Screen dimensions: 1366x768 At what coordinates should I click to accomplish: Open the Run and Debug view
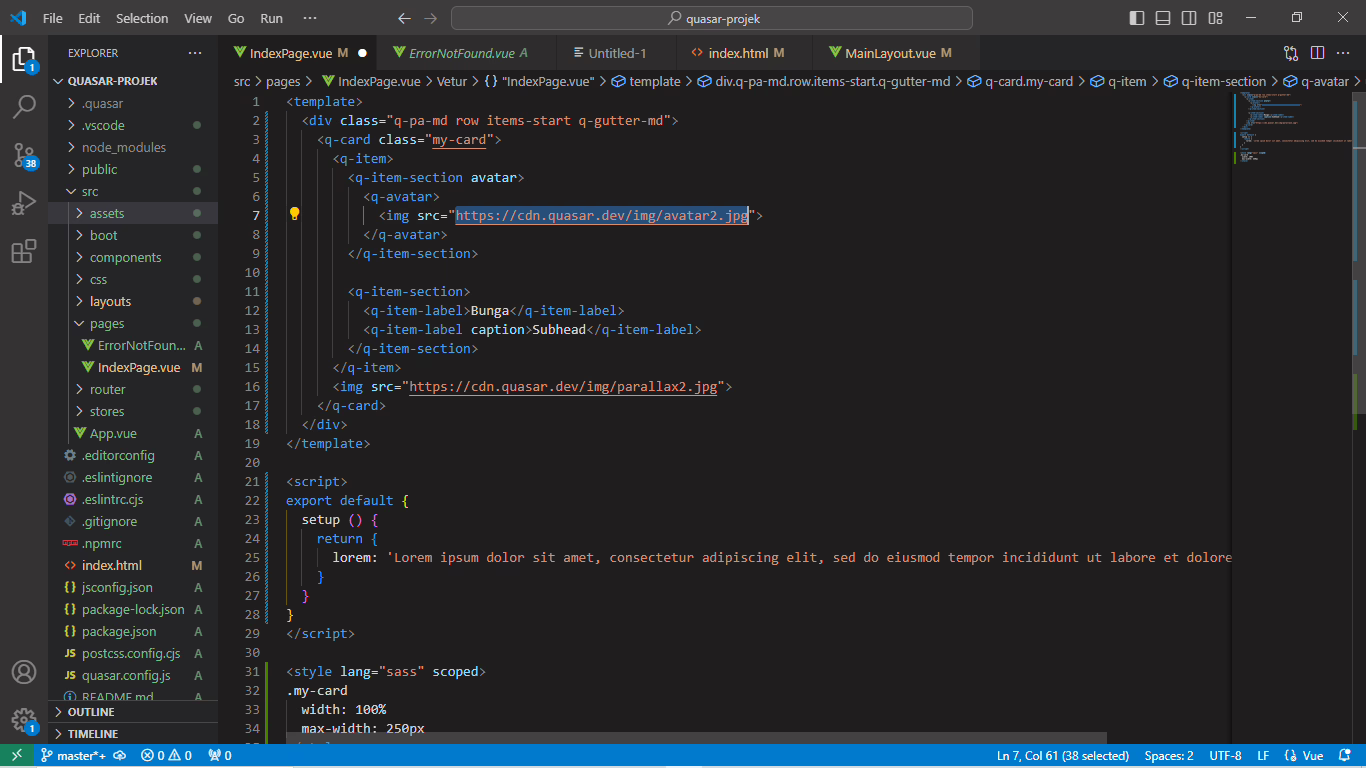[x=24, y=203]
